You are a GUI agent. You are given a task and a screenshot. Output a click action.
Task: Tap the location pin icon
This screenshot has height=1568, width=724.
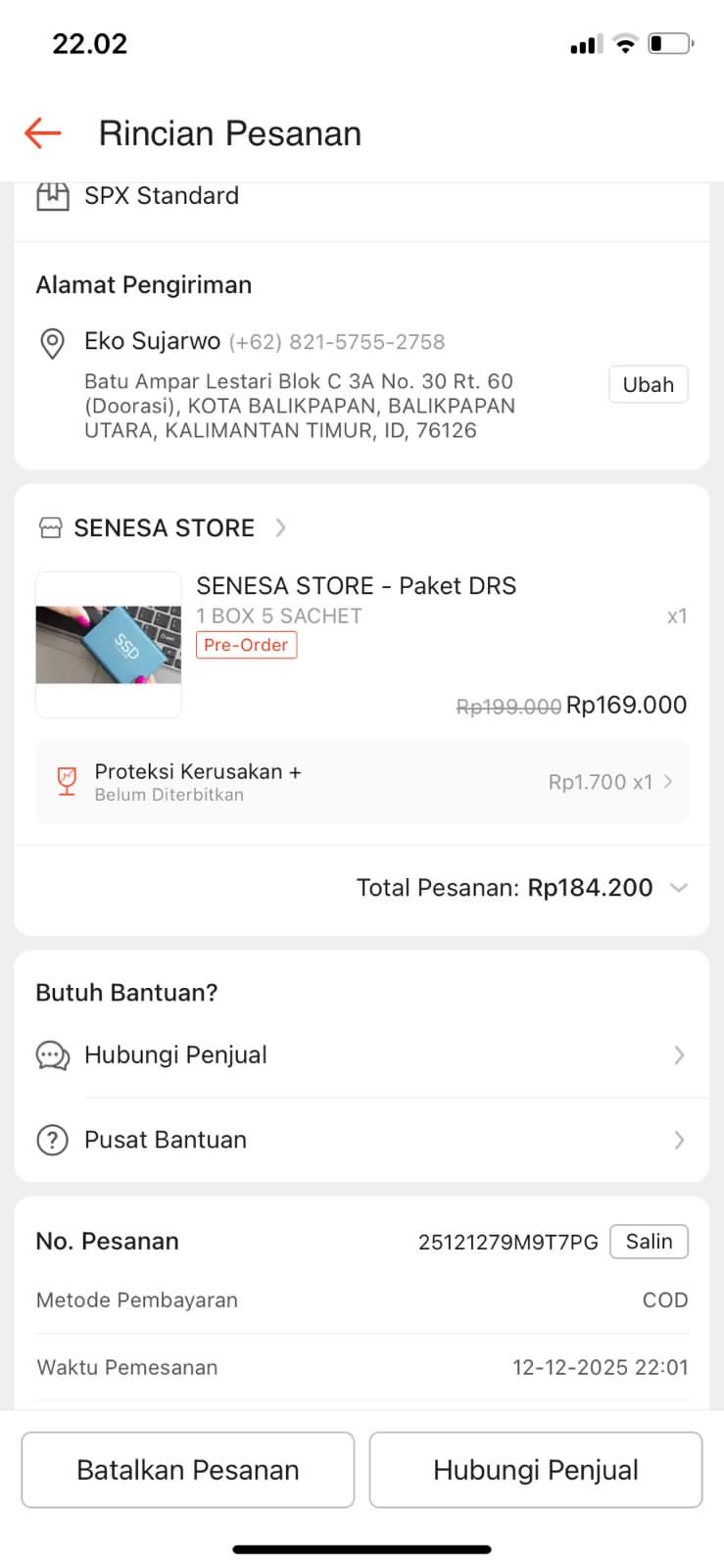click(52, 343)
